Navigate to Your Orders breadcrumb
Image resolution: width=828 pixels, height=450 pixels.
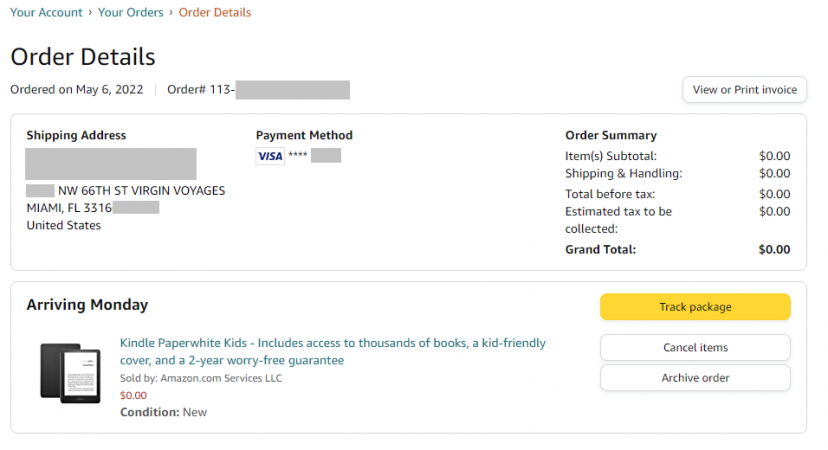coord(130,12)
